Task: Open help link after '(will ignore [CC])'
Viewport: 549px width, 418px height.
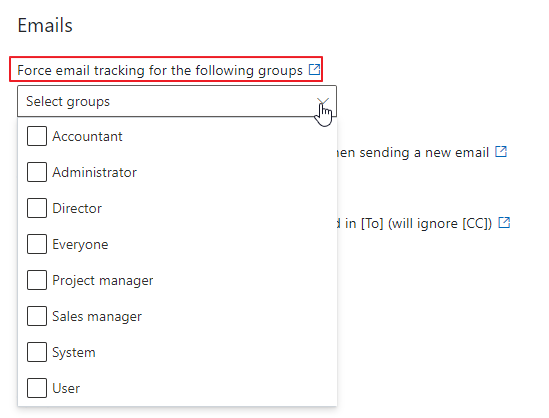Action: pyautogui.click(x=504, y=222)
